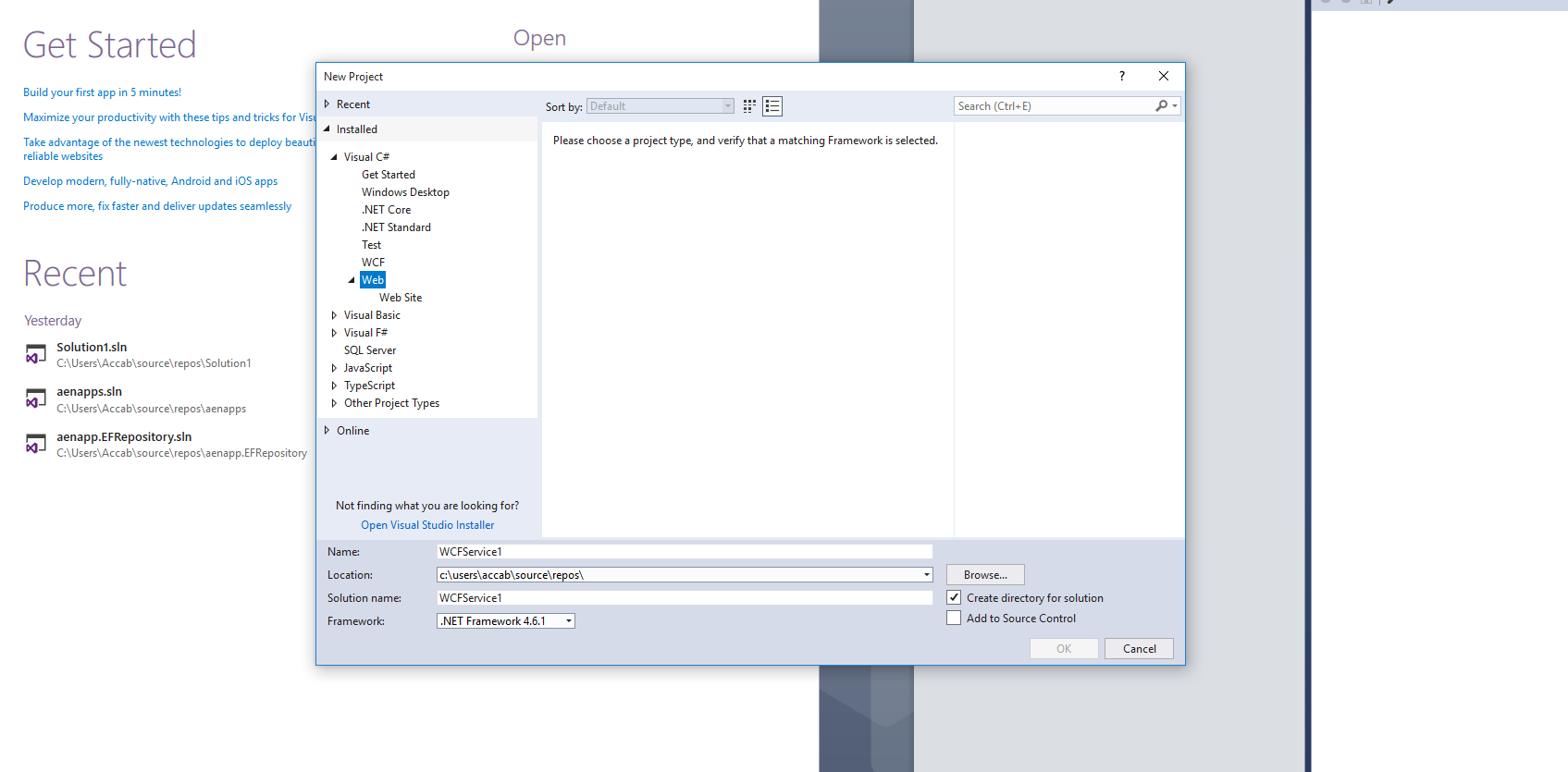
Task: Open Maximize your productivity tips link
Action: coord(169,117)
